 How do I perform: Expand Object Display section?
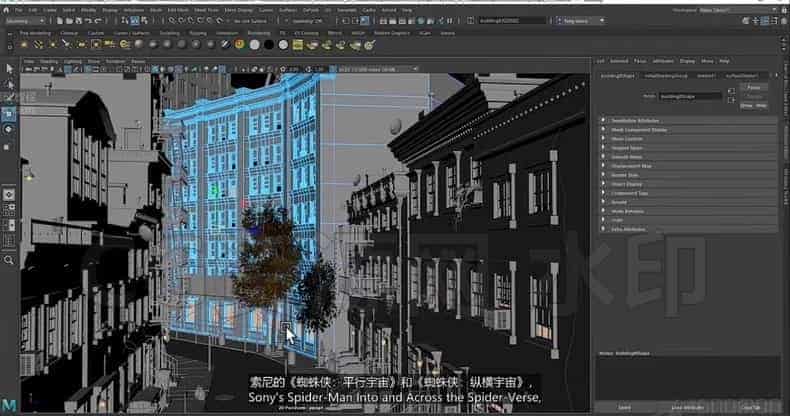[688, 184]
